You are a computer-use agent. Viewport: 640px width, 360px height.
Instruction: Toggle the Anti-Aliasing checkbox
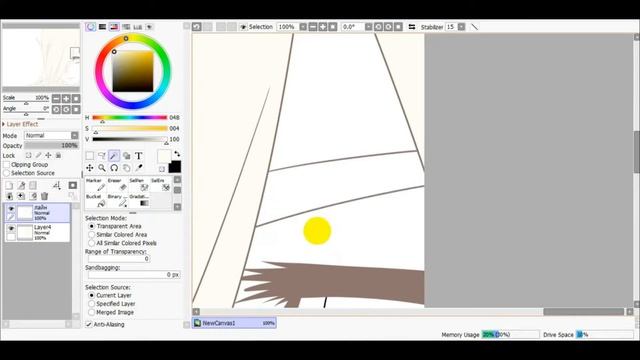click(x=89, y=324)
